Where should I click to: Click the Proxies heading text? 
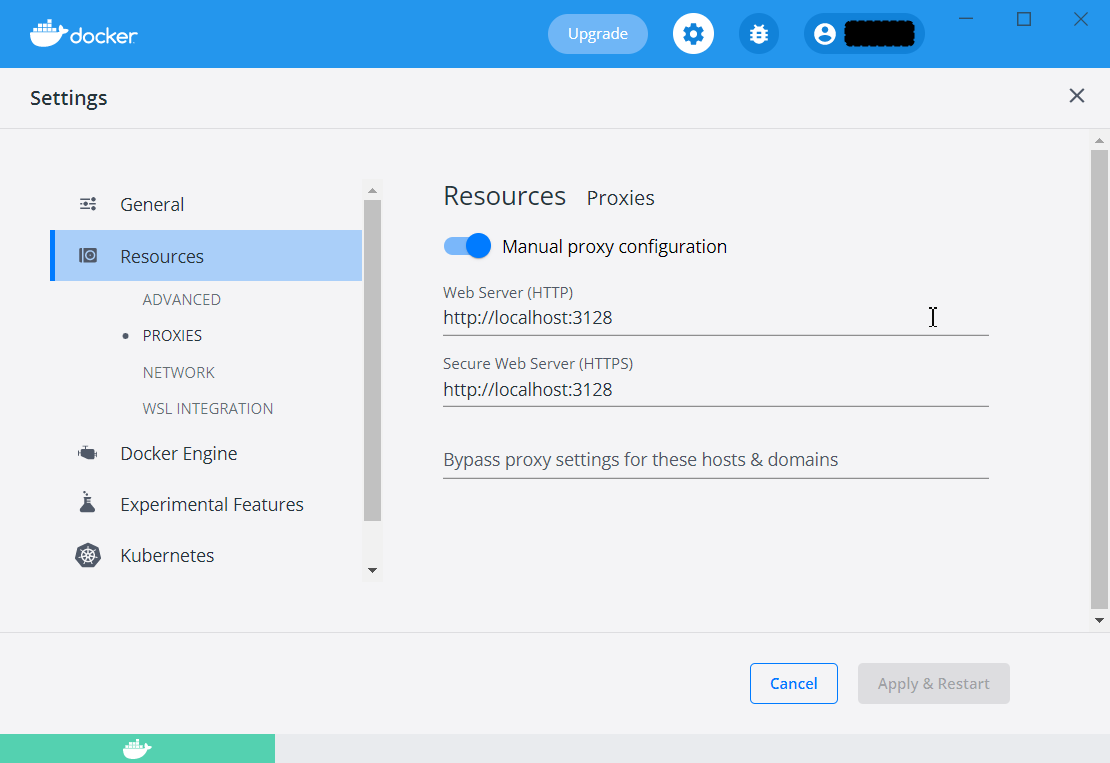(x=620, y=198)
